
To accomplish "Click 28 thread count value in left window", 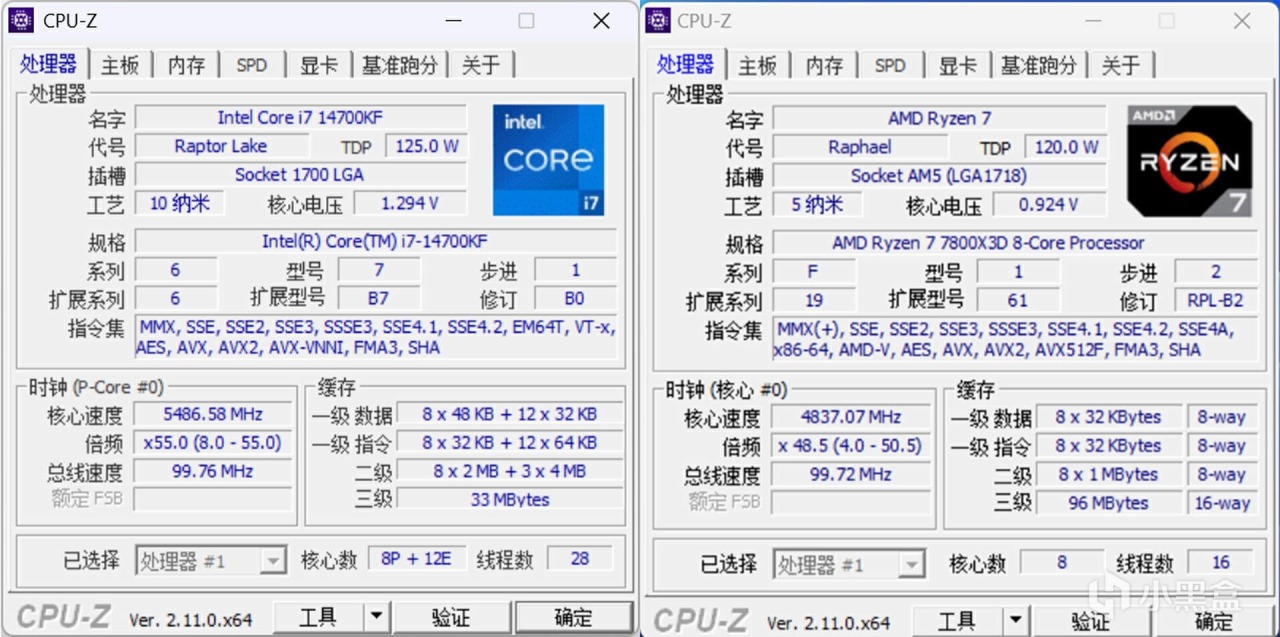I will pos(580,559).
